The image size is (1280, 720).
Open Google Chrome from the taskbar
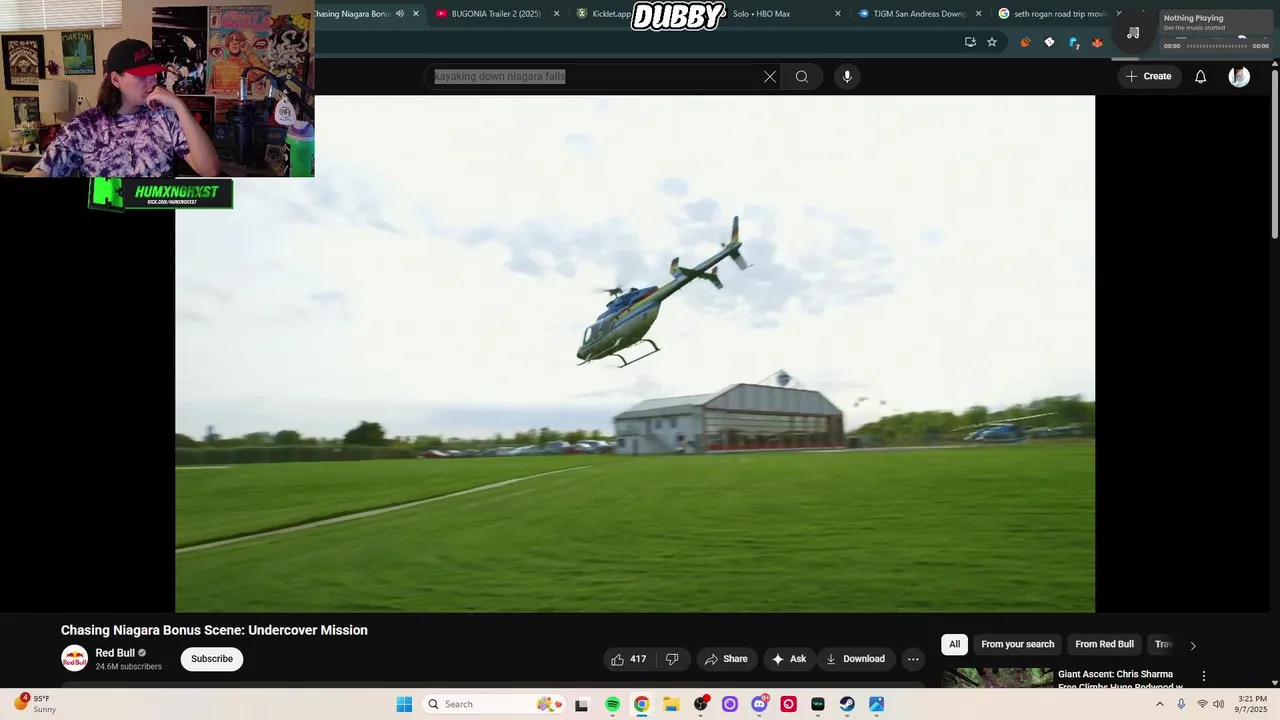[x=642, y=704]
